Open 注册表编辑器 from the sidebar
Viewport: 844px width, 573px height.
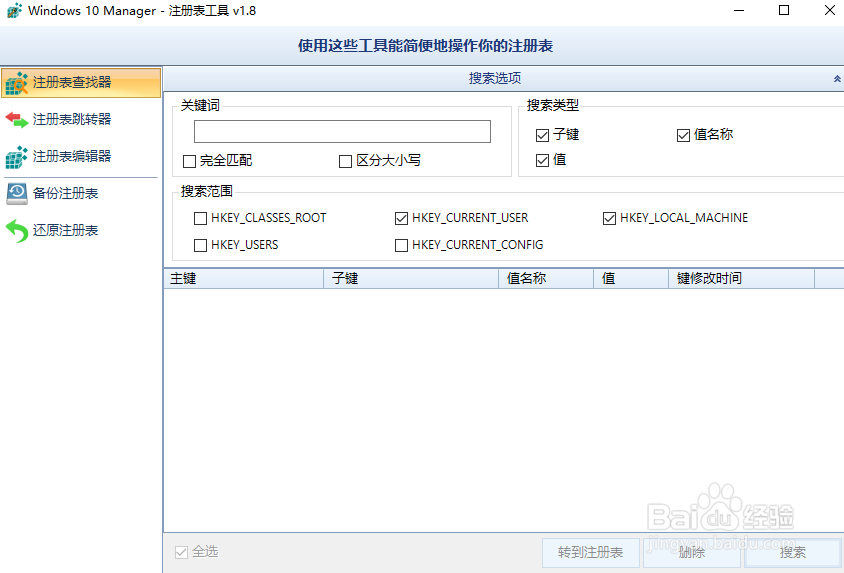coord(81,156)
